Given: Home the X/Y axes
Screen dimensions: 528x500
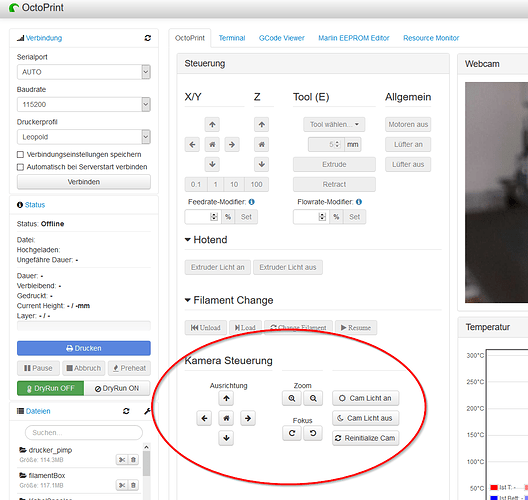Looking at the screenshot, I should [212, 144].
